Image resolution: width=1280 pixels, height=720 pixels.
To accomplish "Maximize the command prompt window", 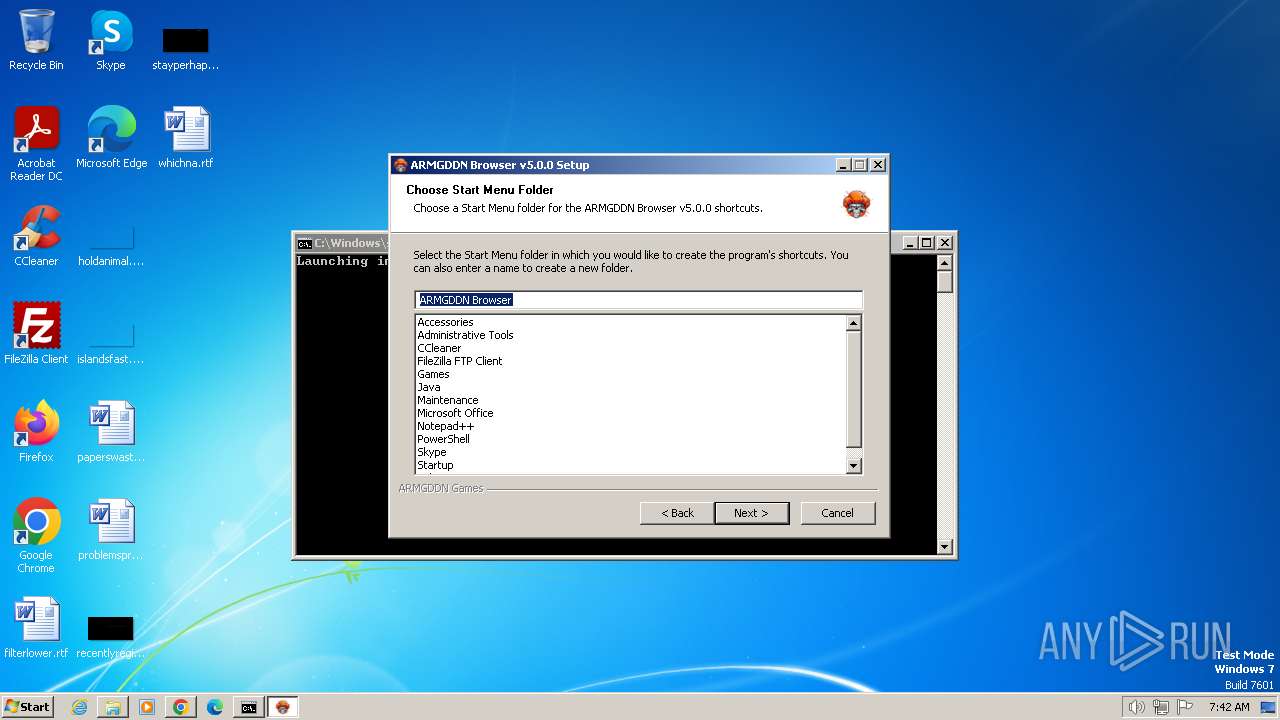I will pyautogui.click(x=927, y=243).
